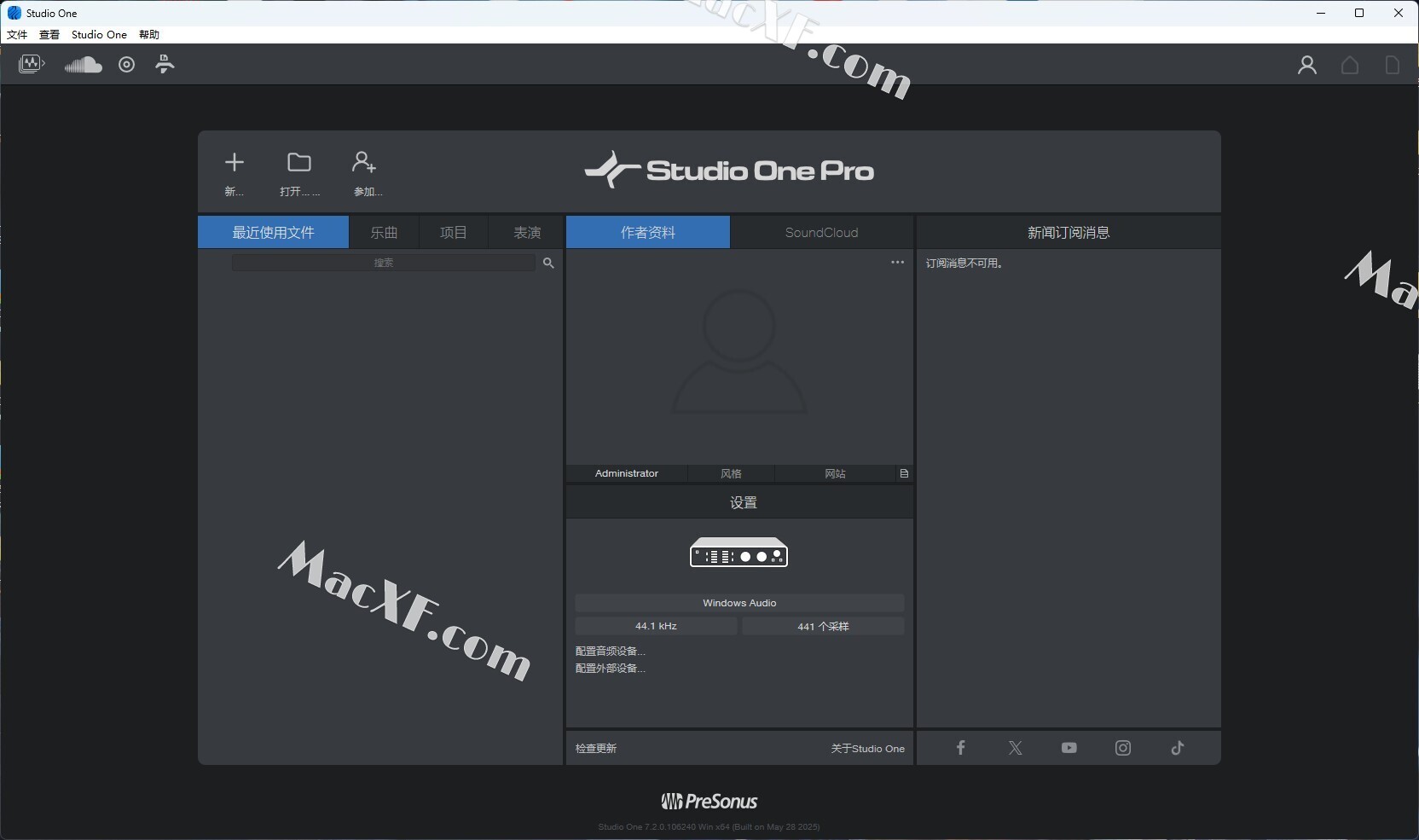Click the join collaboration person-plus icon
Viewport: 1419px width, 840px height.
(x=364, y=162)
